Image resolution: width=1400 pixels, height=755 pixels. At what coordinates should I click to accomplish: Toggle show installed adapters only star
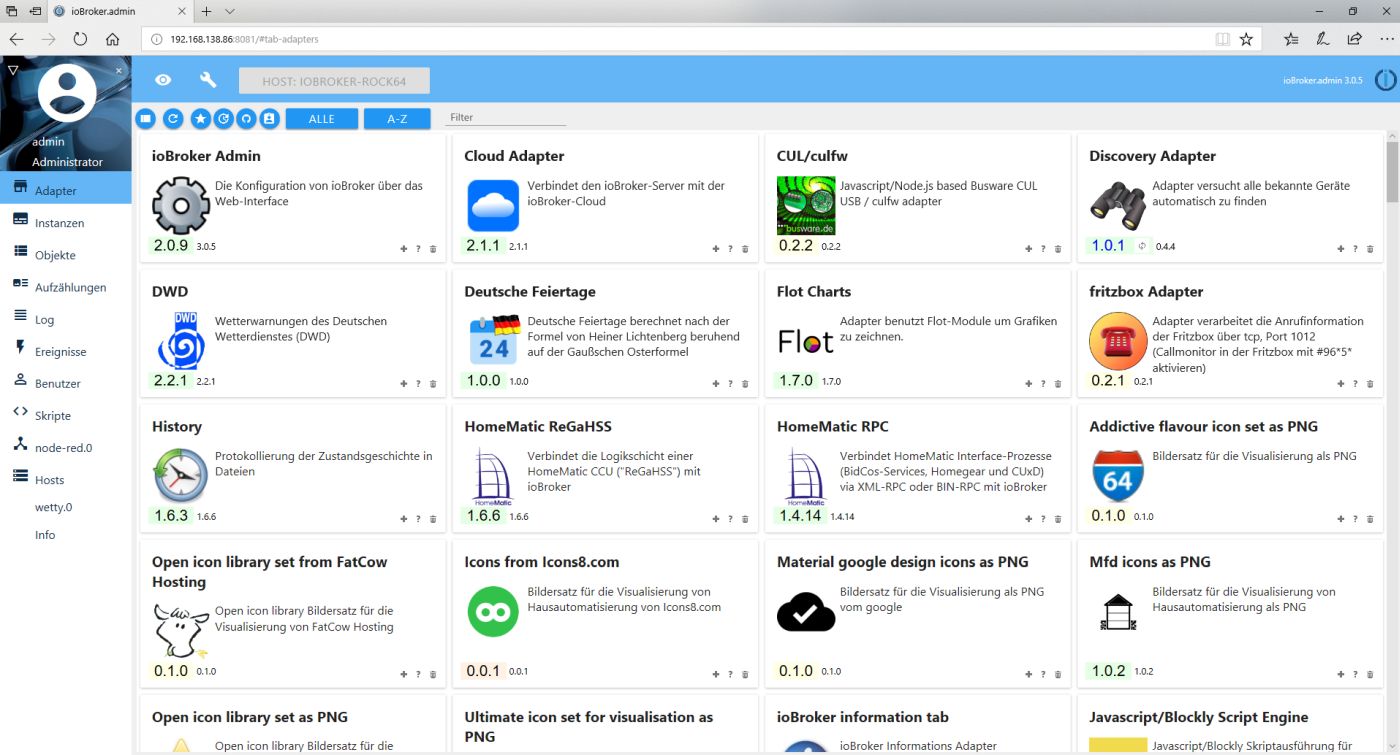click(200, 118)
